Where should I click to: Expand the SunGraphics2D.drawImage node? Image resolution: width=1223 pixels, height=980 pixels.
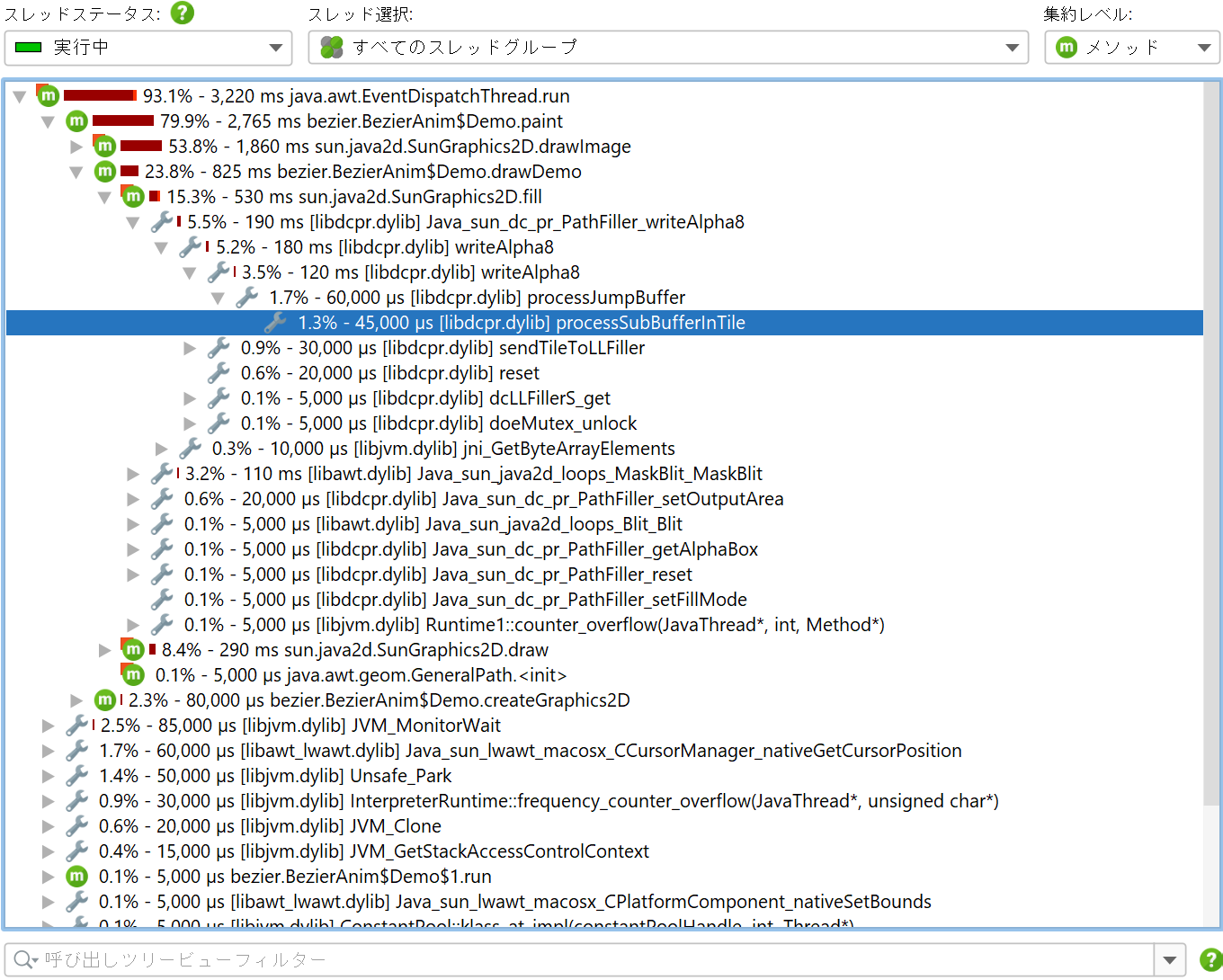point(76,147)
